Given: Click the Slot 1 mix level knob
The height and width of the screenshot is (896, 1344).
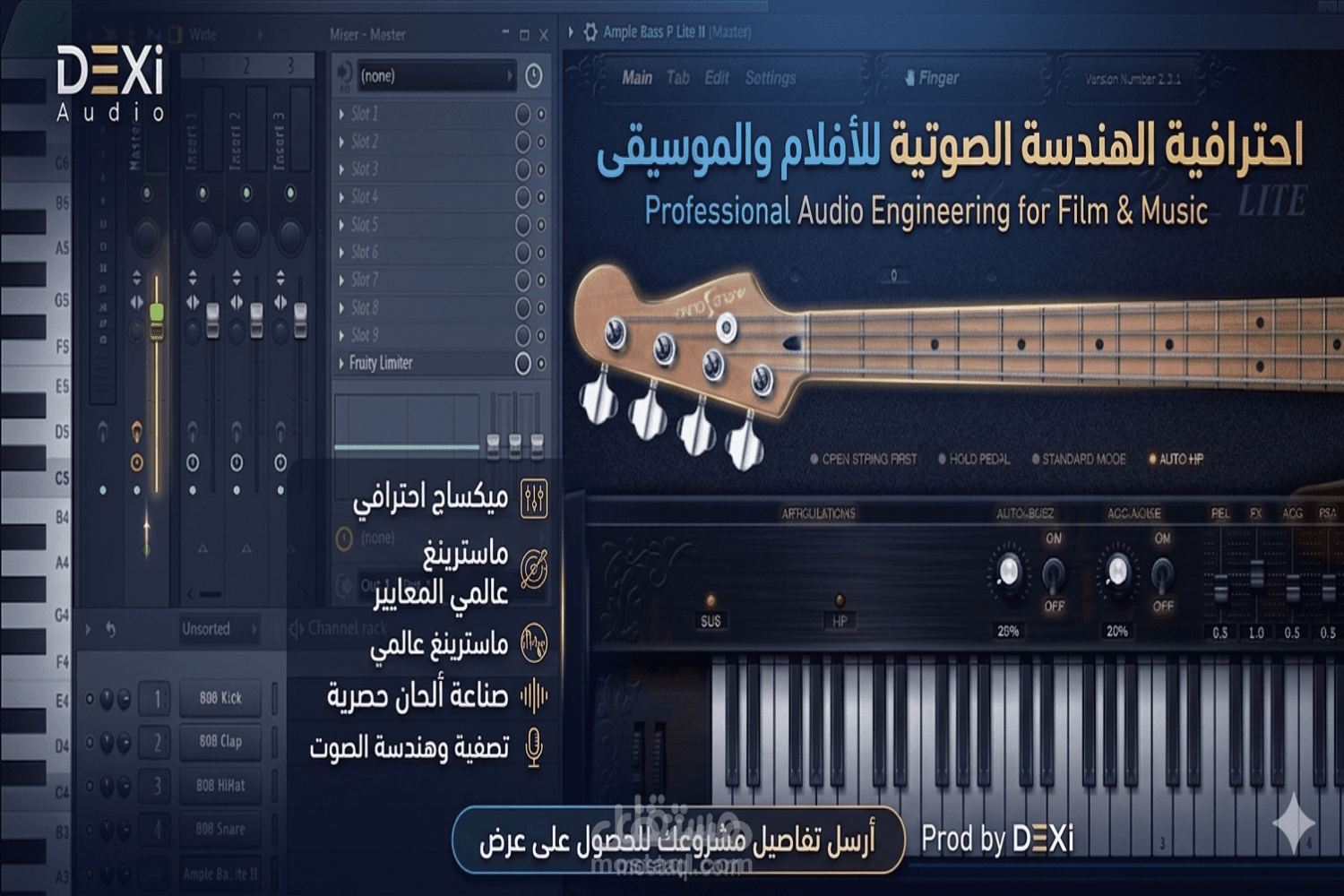Looking at the screenshot, I should (523, 114).
